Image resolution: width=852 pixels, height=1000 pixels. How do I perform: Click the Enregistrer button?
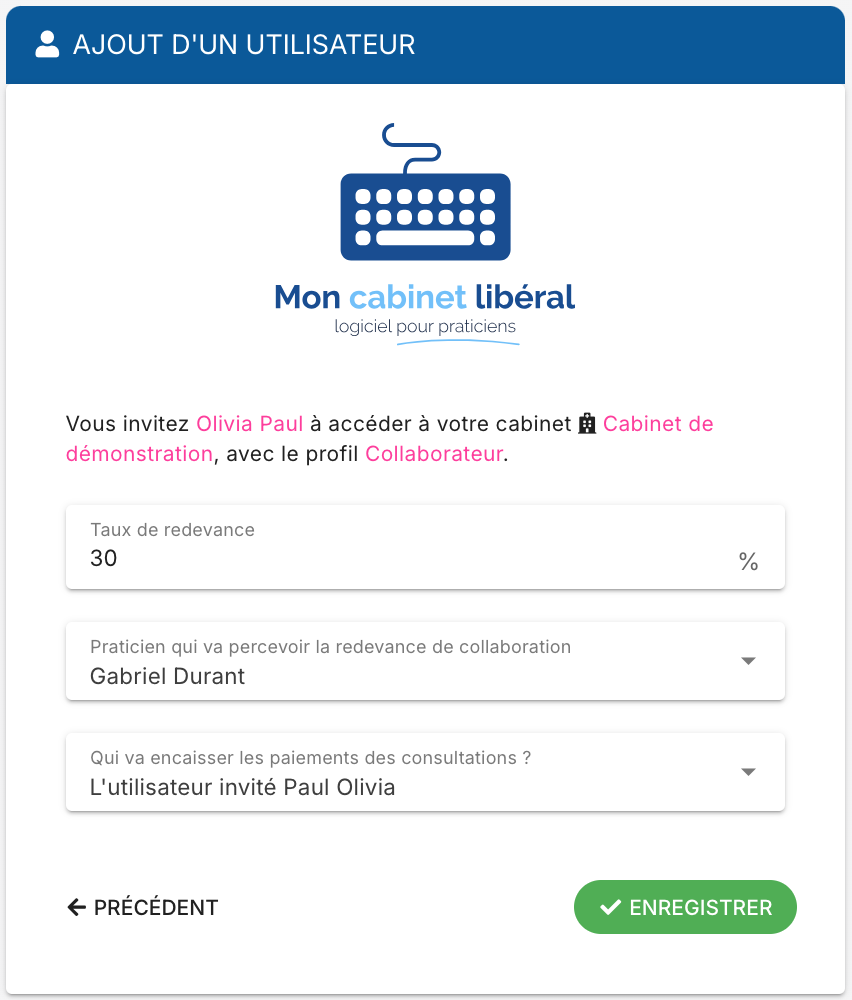685,907
